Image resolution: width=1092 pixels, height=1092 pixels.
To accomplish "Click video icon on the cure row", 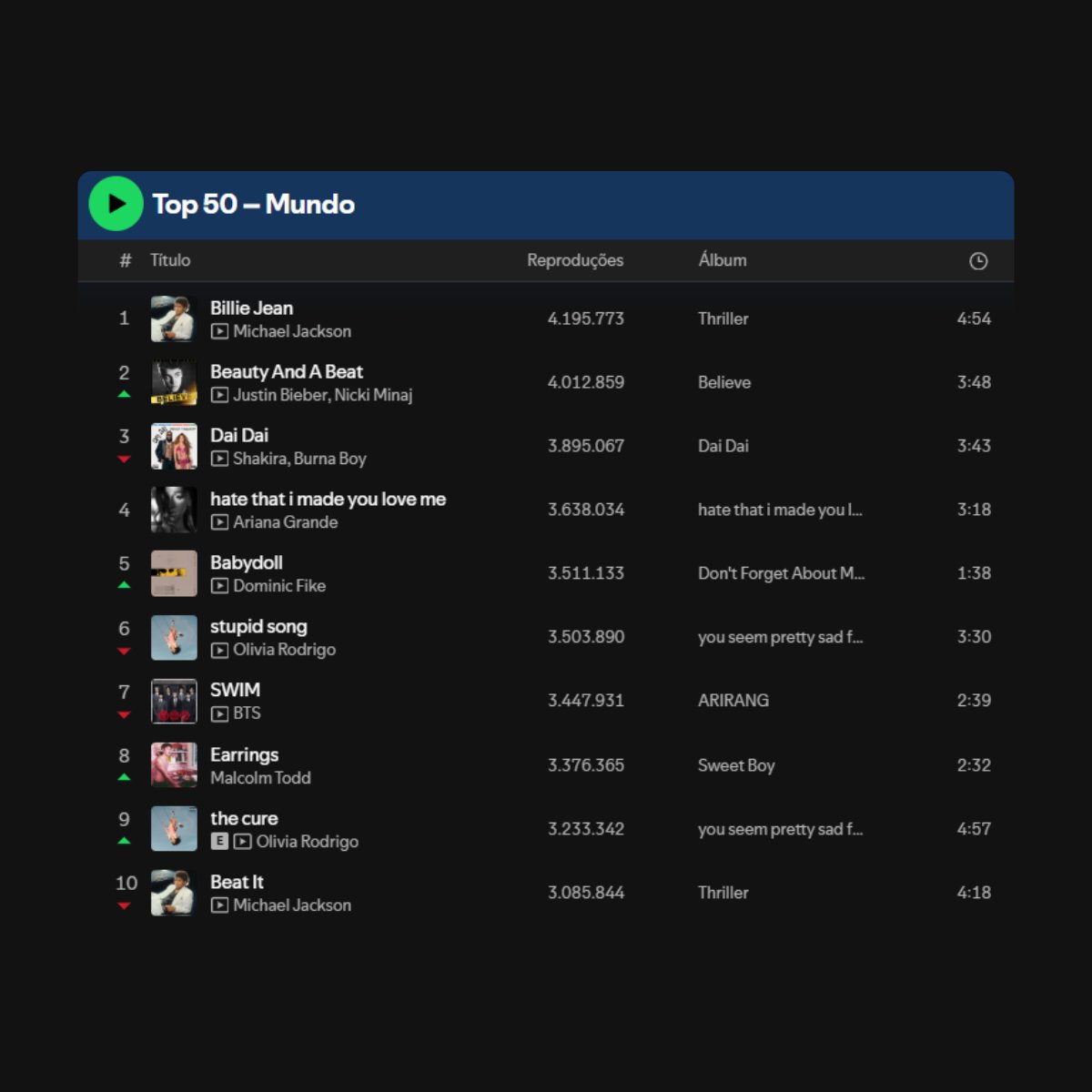I will [x=242, y=842].
